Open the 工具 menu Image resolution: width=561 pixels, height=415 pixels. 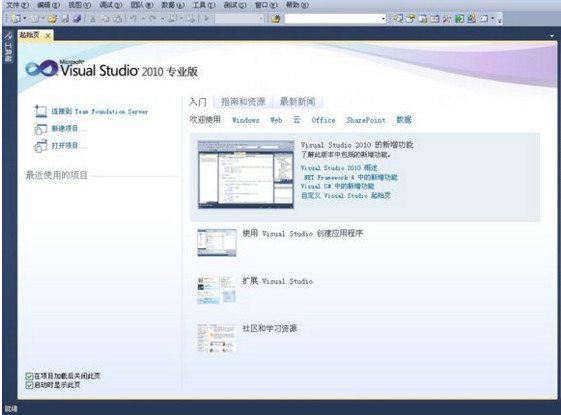tap(204, 5)
